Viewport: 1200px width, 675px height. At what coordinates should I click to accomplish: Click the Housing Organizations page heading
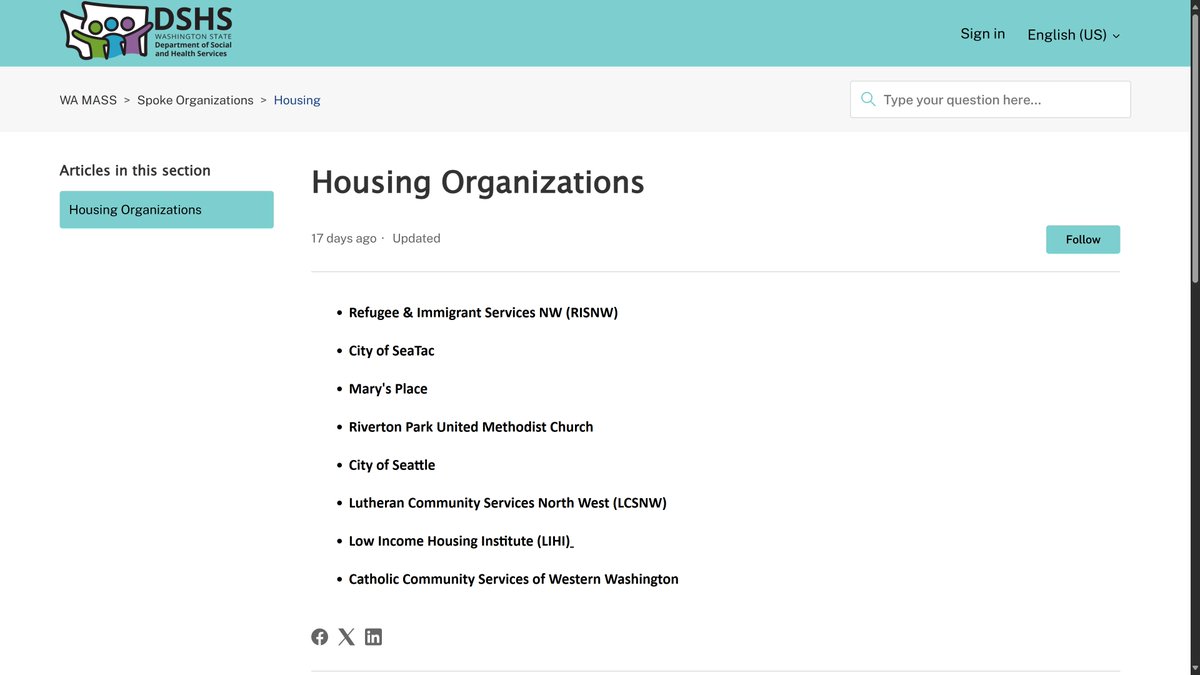478,182
